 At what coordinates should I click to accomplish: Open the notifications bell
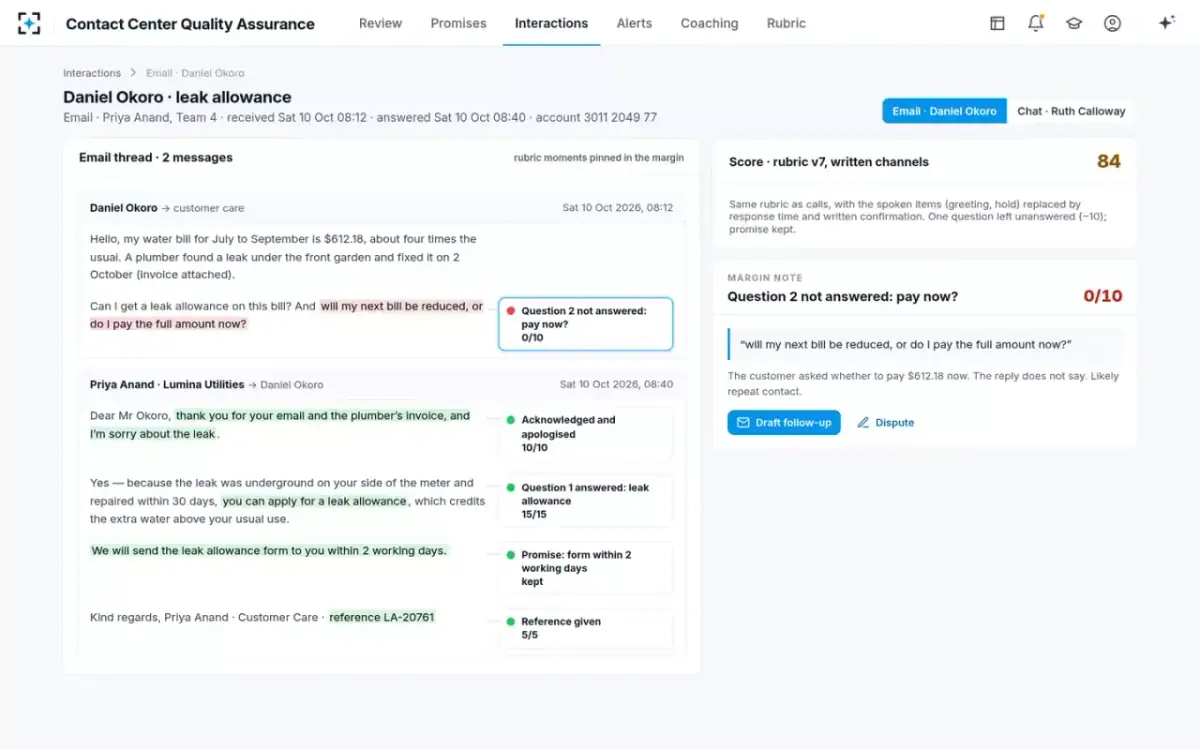pyautogui.click(x=1036, y=23)
